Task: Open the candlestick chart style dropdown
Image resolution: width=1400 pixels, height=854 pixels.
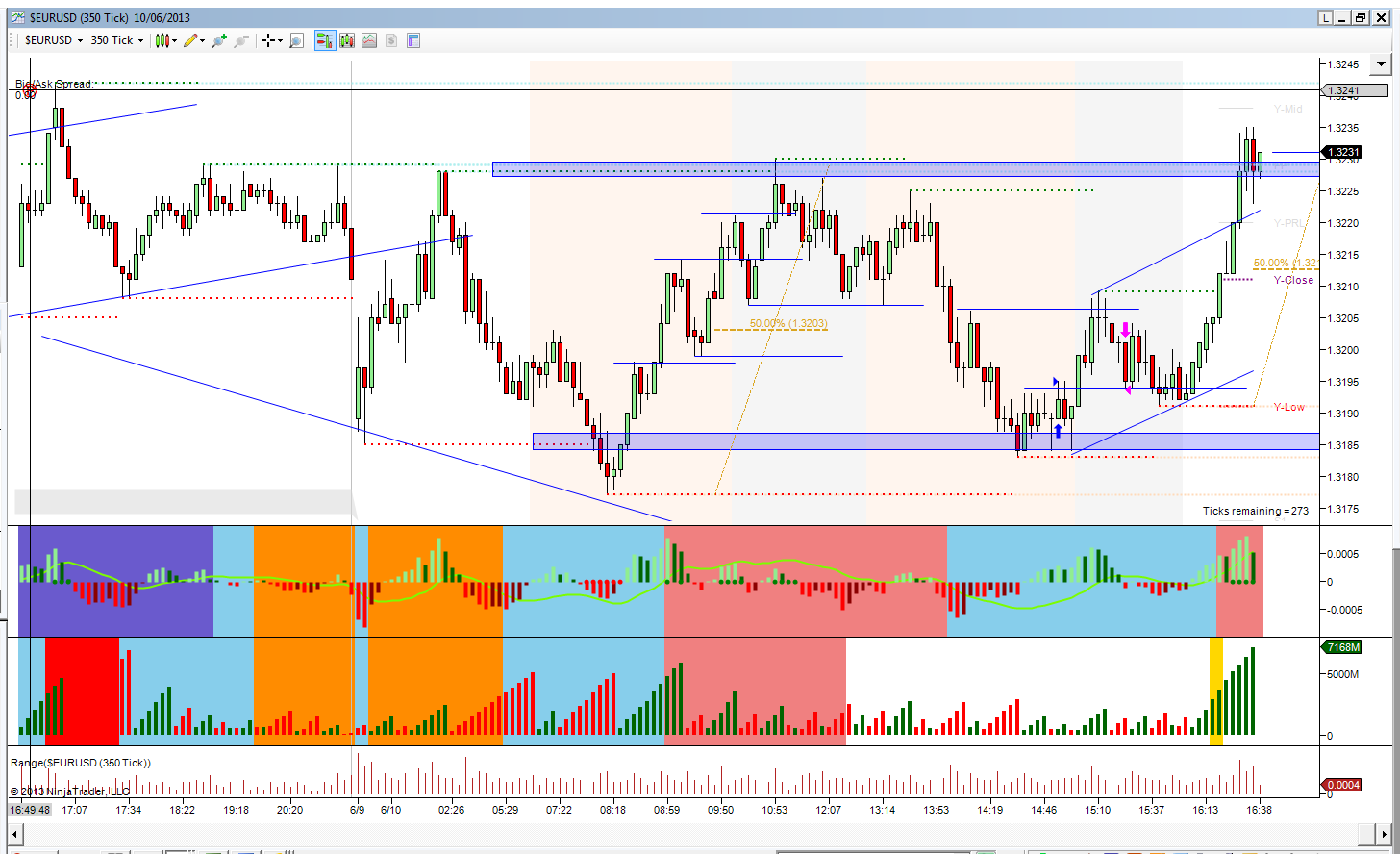Action: (166, 40)
